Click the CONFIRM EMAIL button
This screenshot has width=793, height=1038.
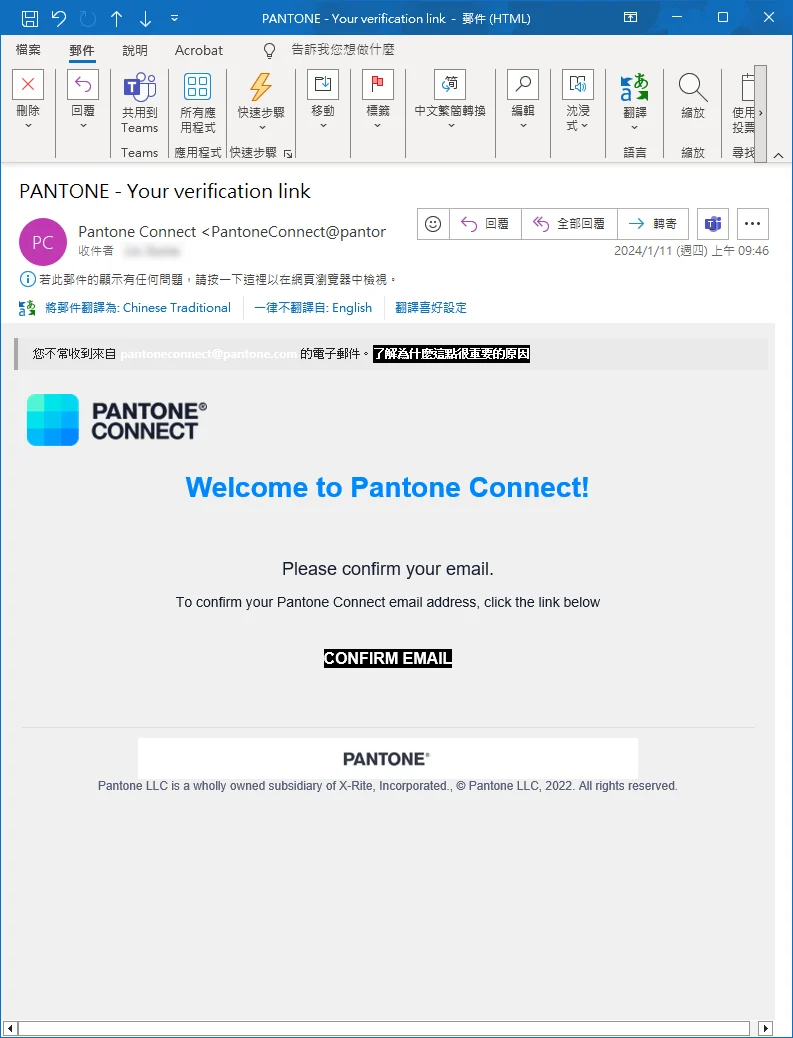(388, 658)
